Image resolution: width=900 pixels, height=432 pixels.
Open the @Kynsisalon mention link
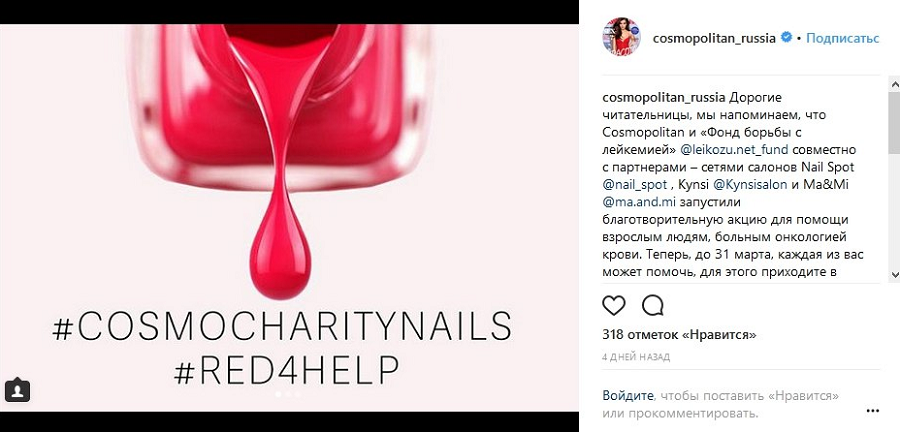(x=750, y=185)
